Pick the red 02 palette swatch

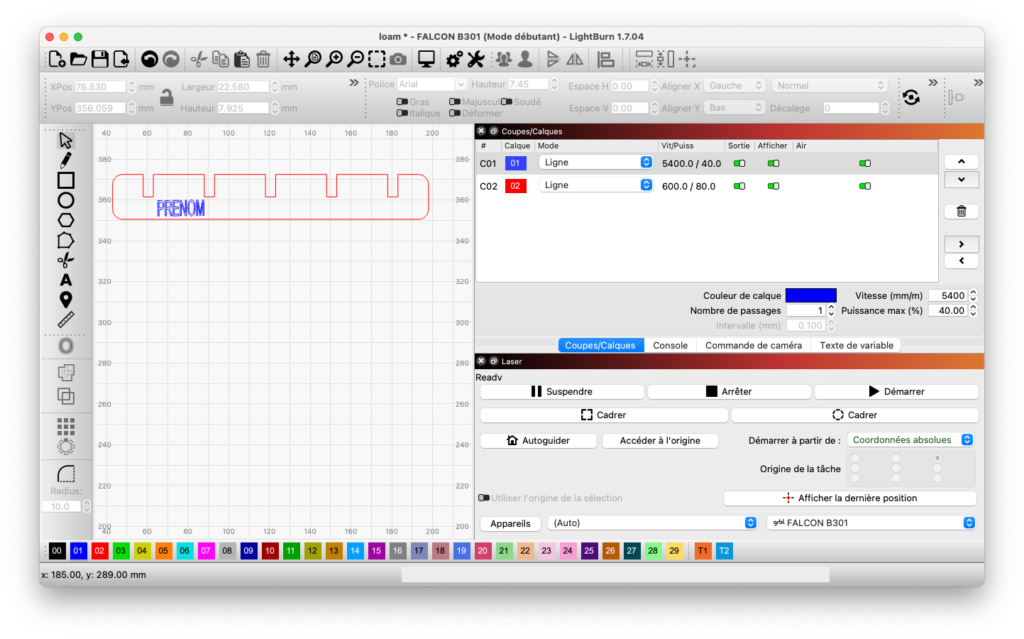[99, 551]
